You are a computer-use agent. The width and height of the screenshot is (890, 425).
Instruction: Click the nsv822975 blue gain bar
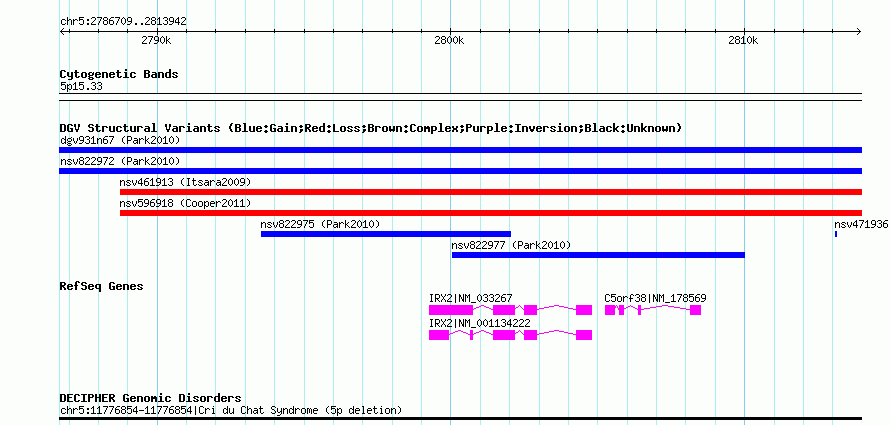pos(386,234)
